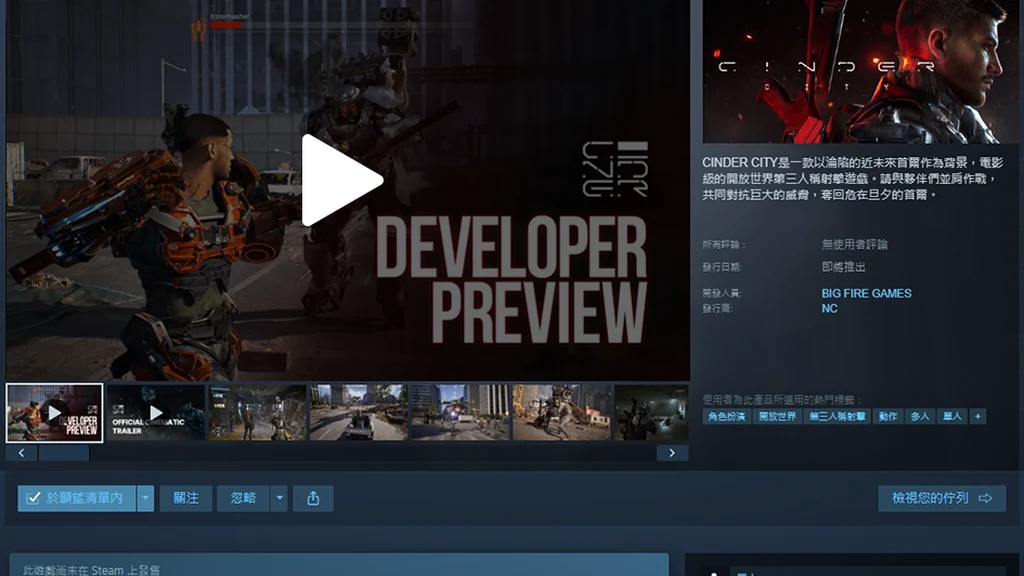Viewport: 1024px width, 576px height.
Task: Select the Official Cinematic Trailer thumbnail
Action: (156, 413)
